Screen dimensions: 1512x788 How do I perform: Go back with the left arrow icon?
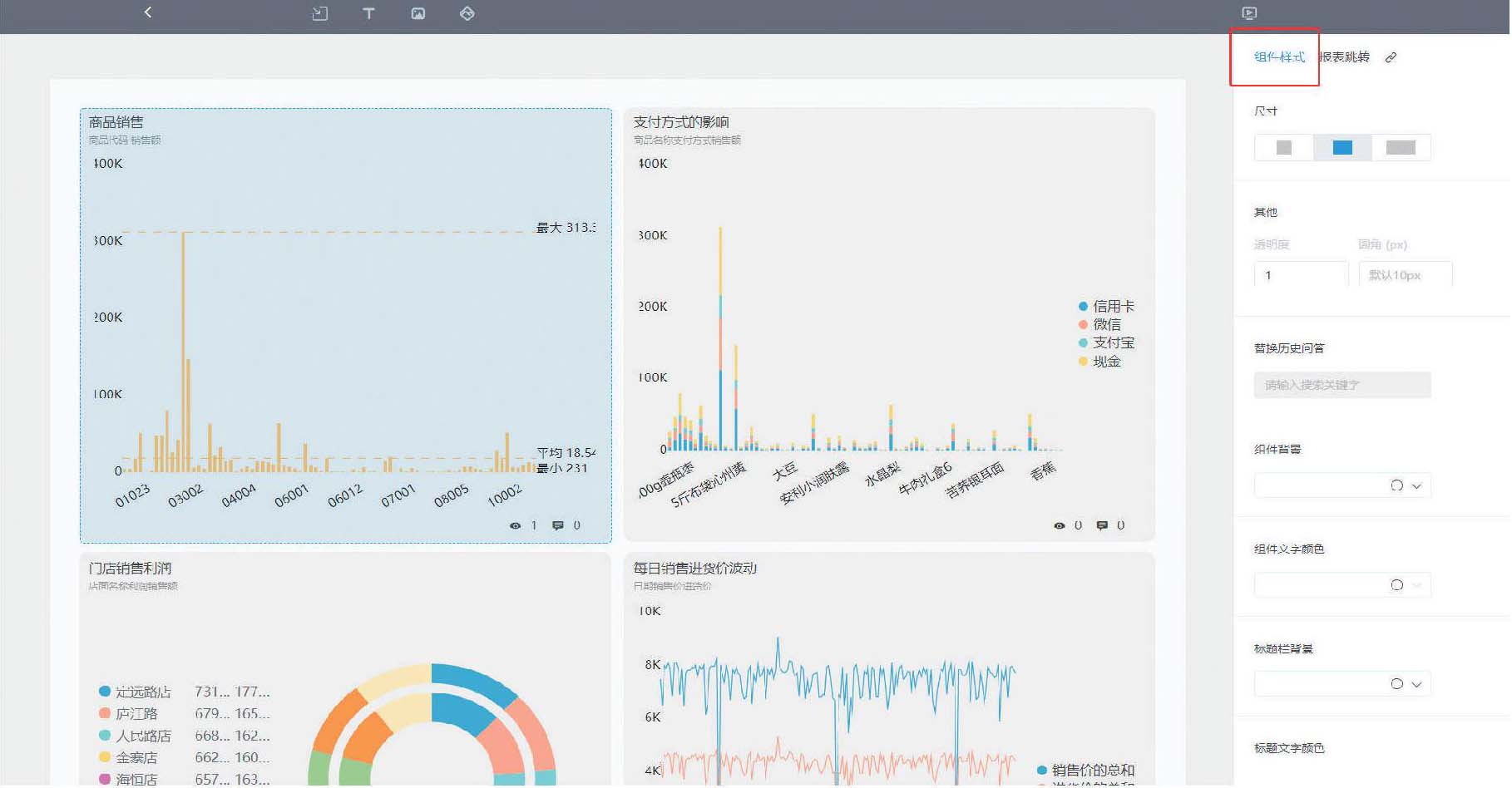point(148,12)
